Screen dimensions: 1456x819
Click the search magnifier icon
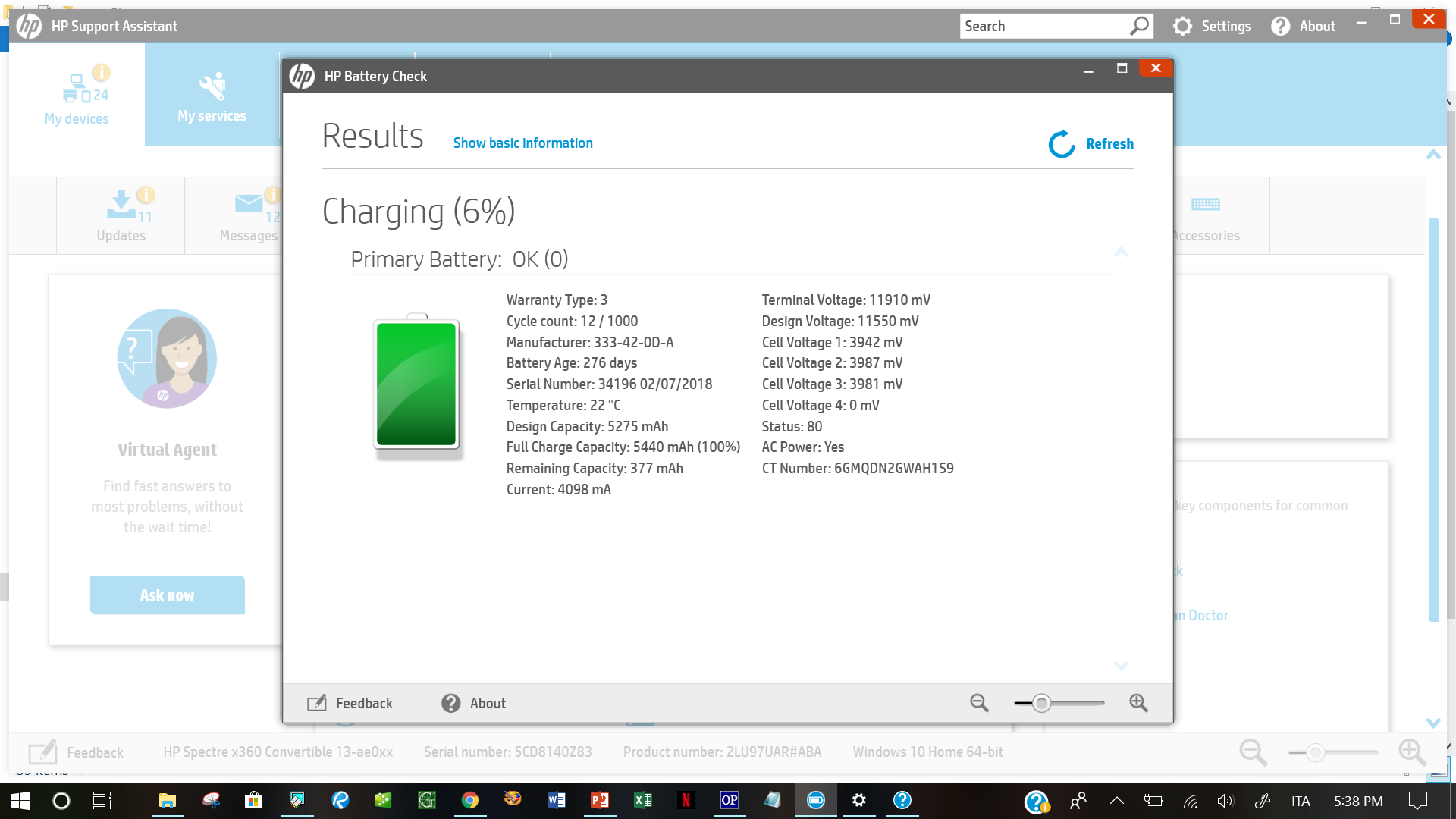[x=1140, y=27]
